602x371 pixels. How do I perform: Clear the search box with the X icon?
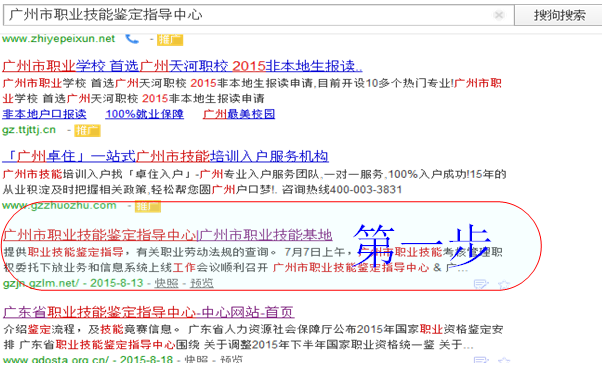point(499,15)
